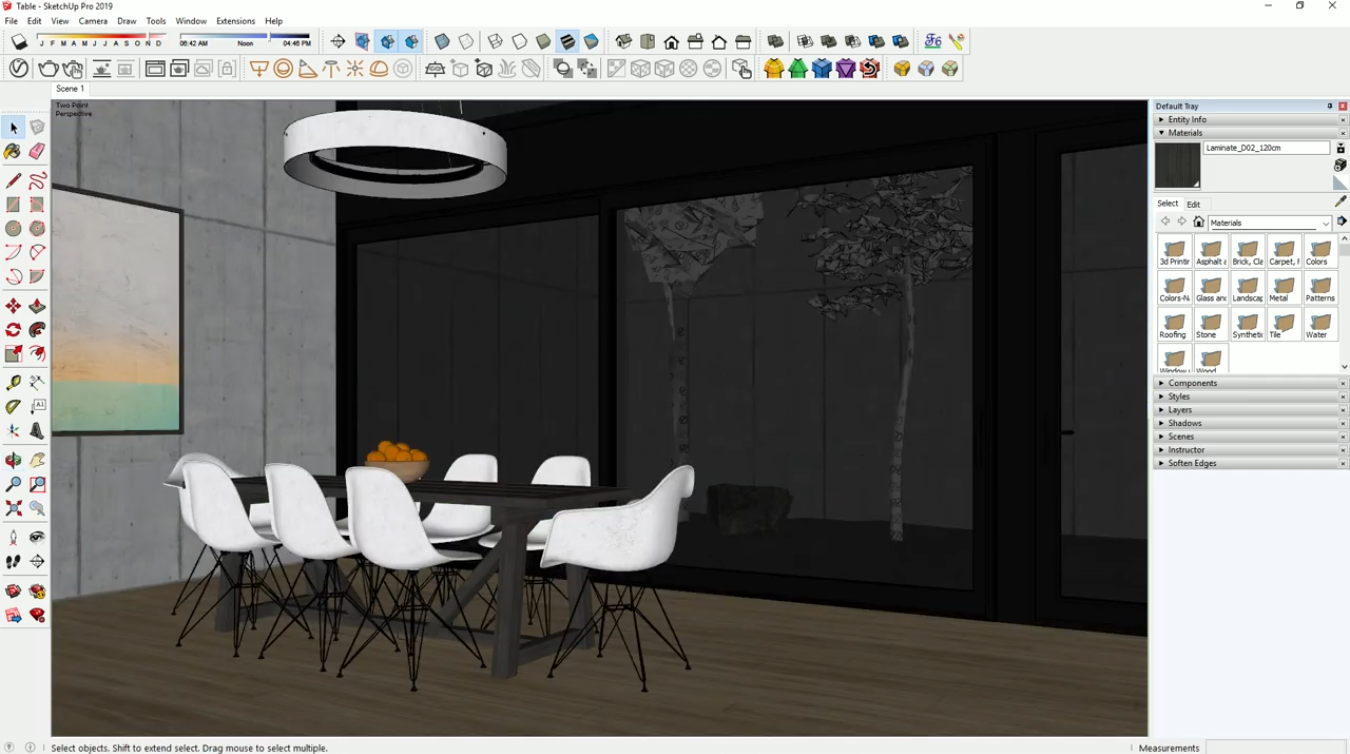
Task: Select the Move tool
Action: coord(13,306)
